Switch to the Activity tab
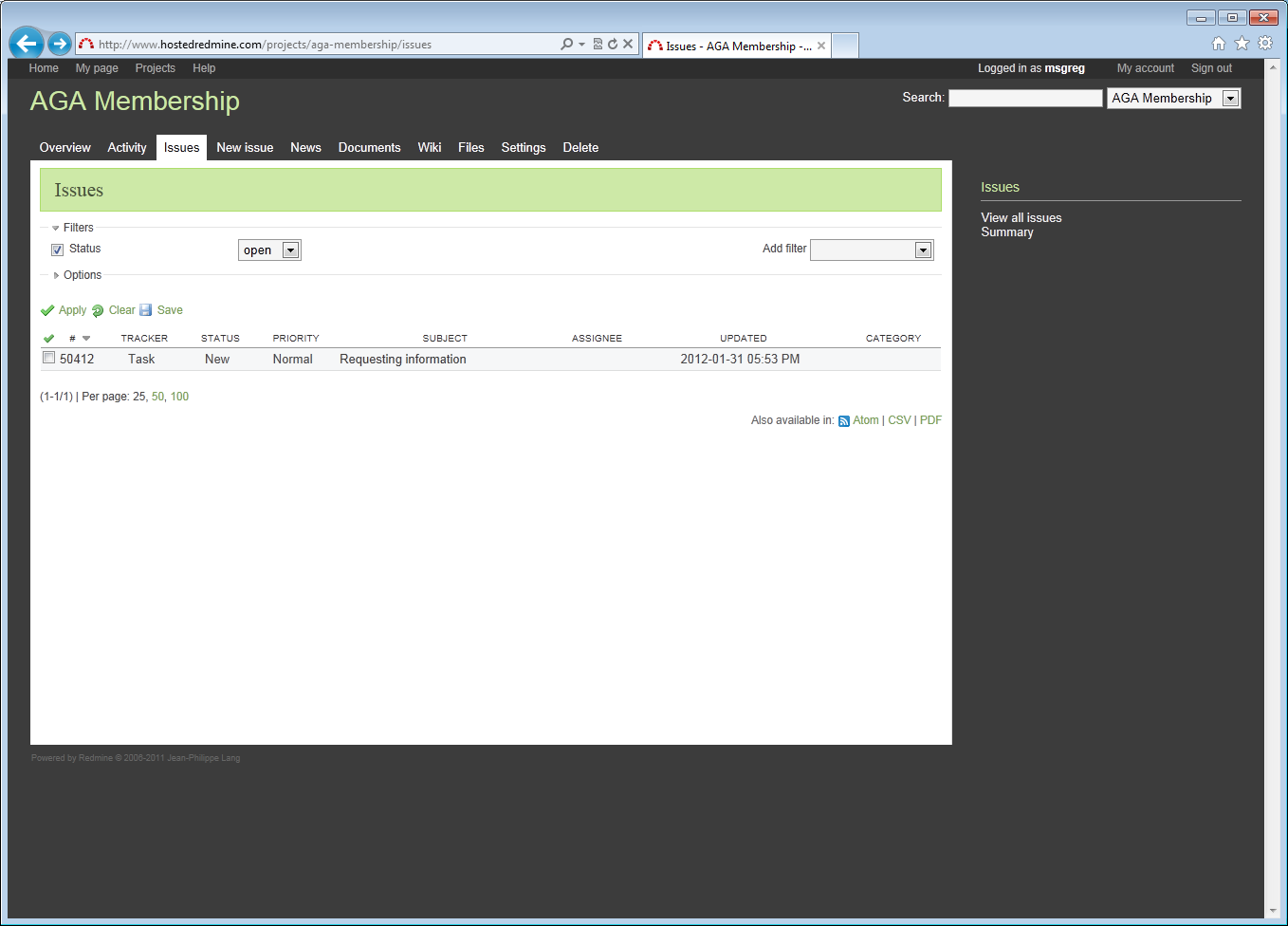The width and height of the screenshot is (1288, 926). coord(127,148)
